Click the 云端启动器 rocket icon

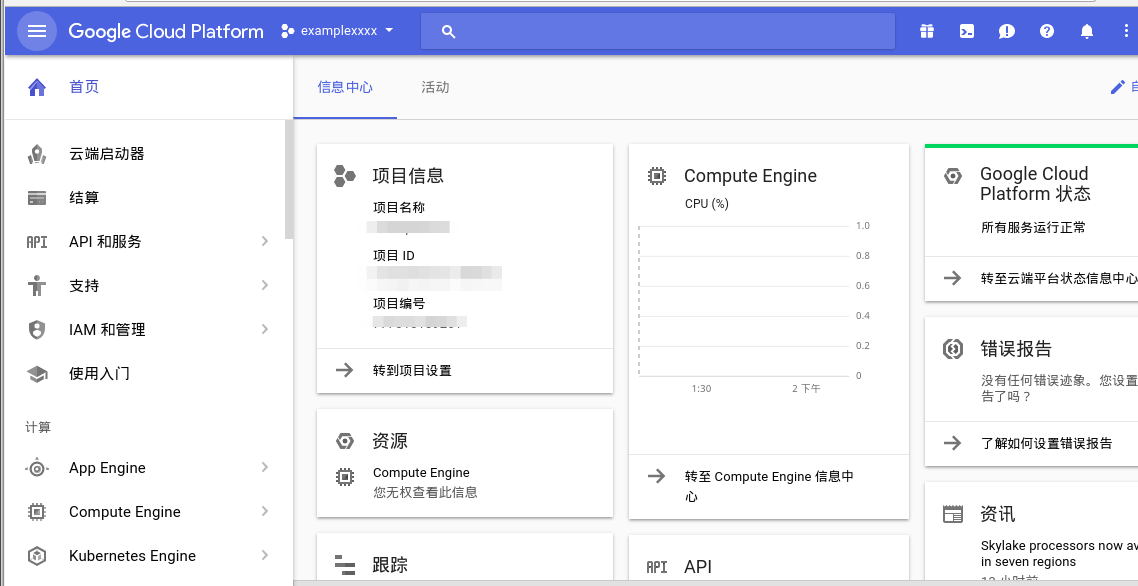pos(37,154)
